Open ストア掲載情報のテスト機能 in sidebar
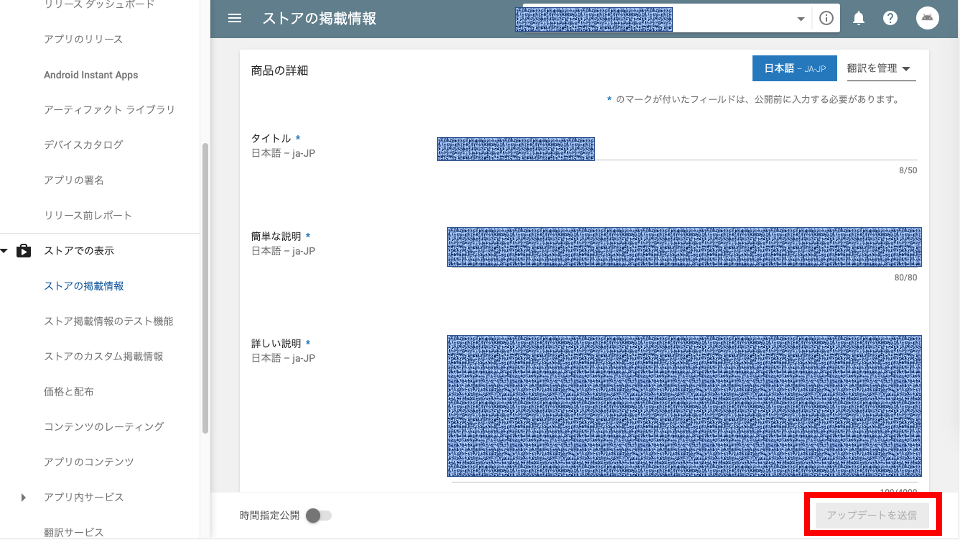 (x=108, y=321)
